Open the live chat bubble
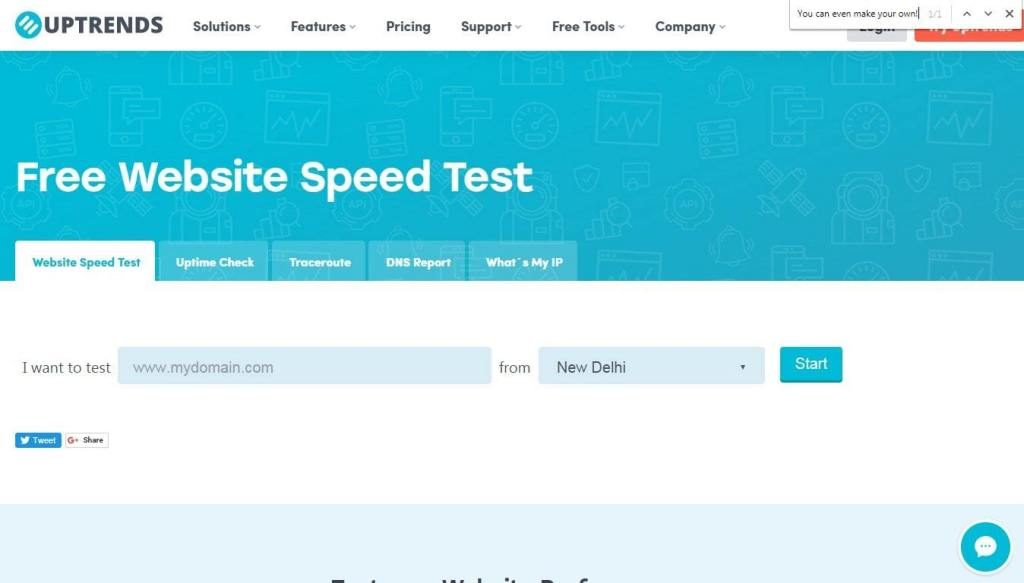1024x583 pixels. click(985, 546)
